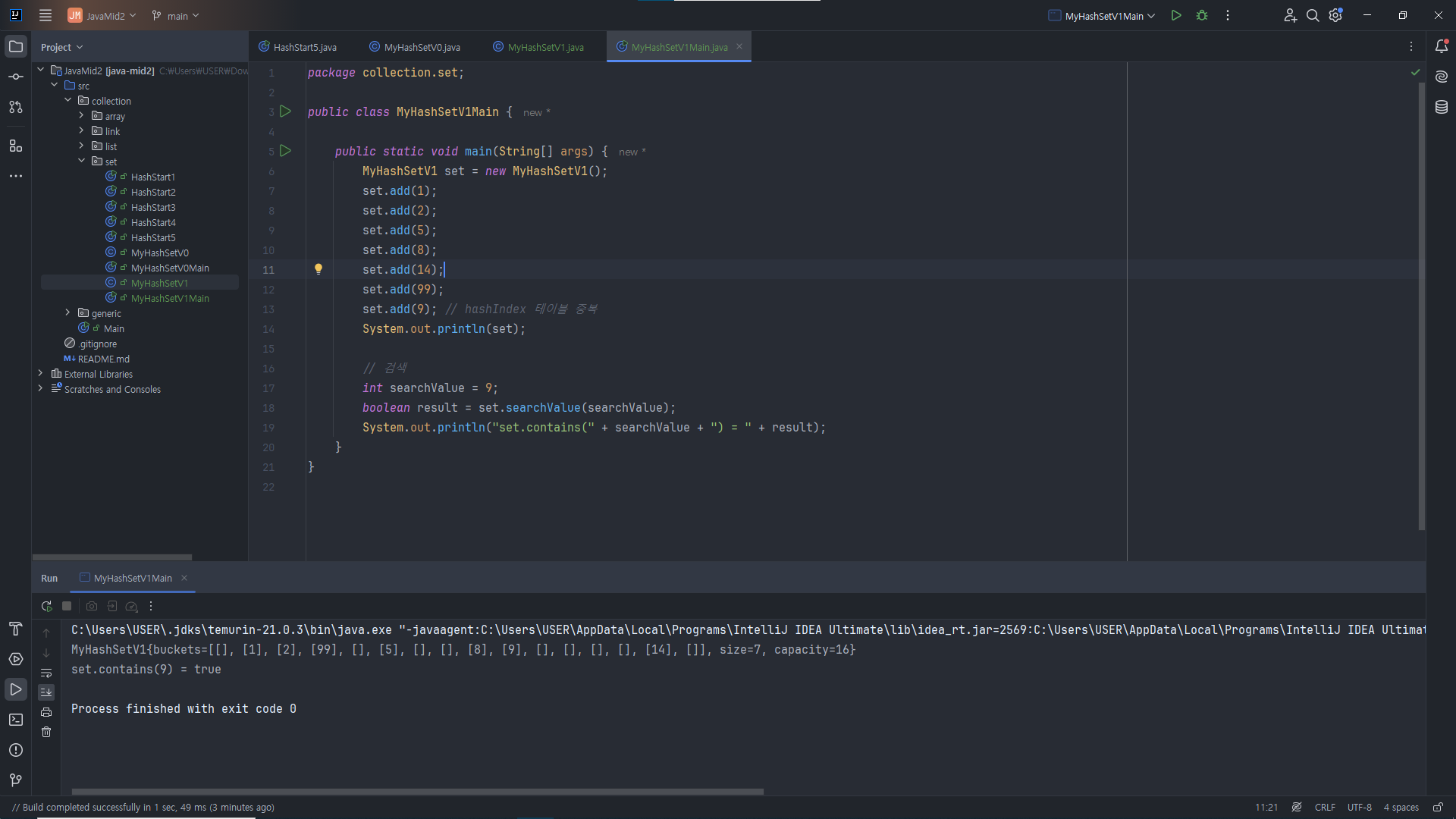
Task: Debug MyHashSetV1Main with the bug icon
Action: (x=1202, y=15)
